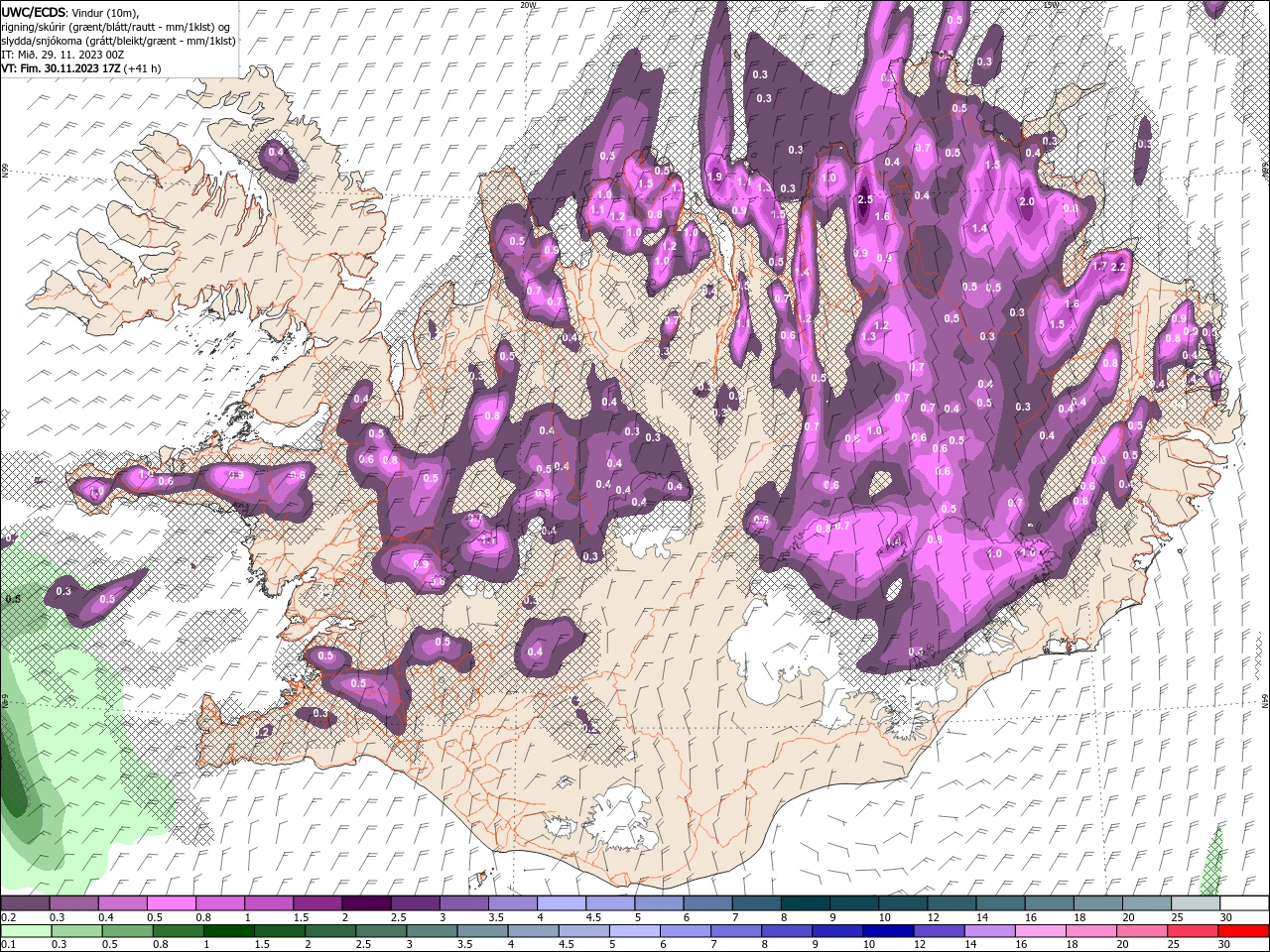This screenshot has height=952, width=1270.
Task: Click the UWC/ECDS title text
Action: (34, 11)
